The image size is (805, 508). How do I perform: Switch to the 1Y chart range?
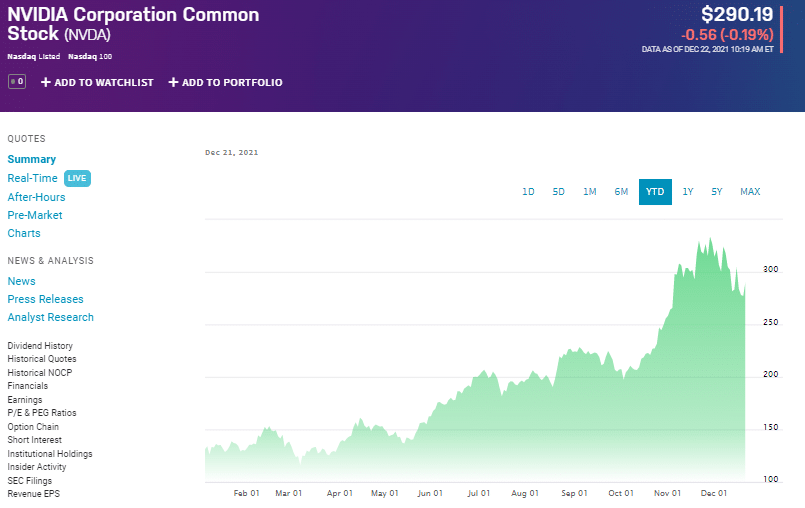pos(688,192)
